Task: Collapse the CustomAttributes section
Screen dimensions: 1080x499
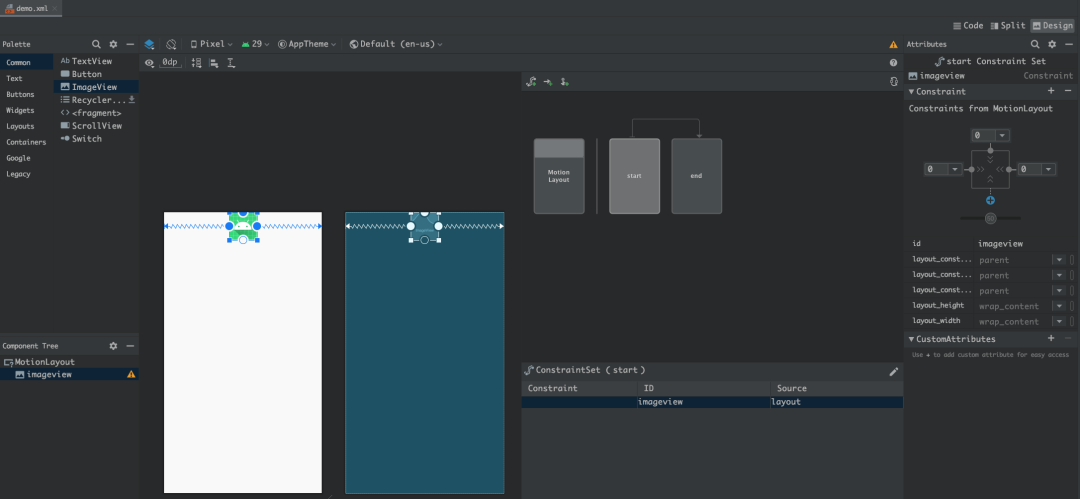Action: [x=912, y=339]
